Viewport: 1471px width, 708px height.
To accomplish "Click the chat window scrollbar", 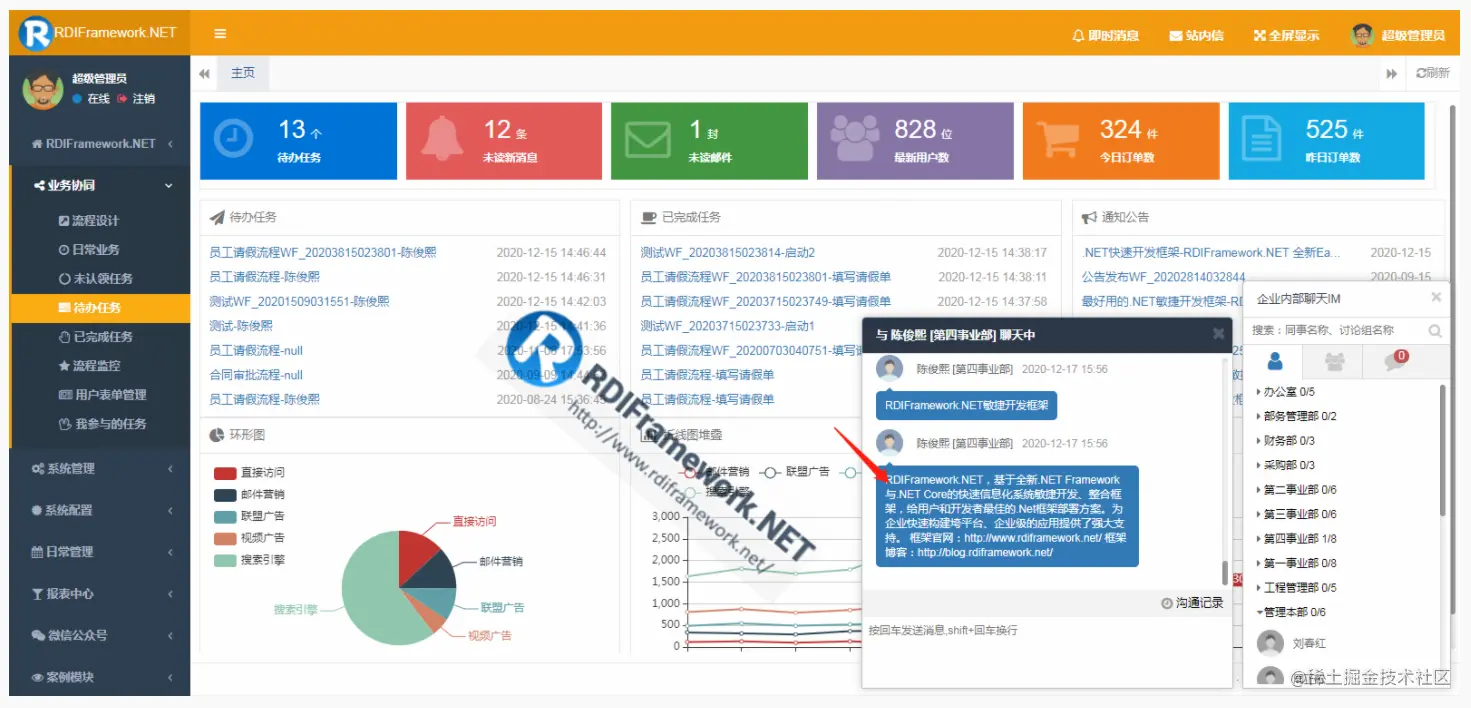I will (1225, 572).
